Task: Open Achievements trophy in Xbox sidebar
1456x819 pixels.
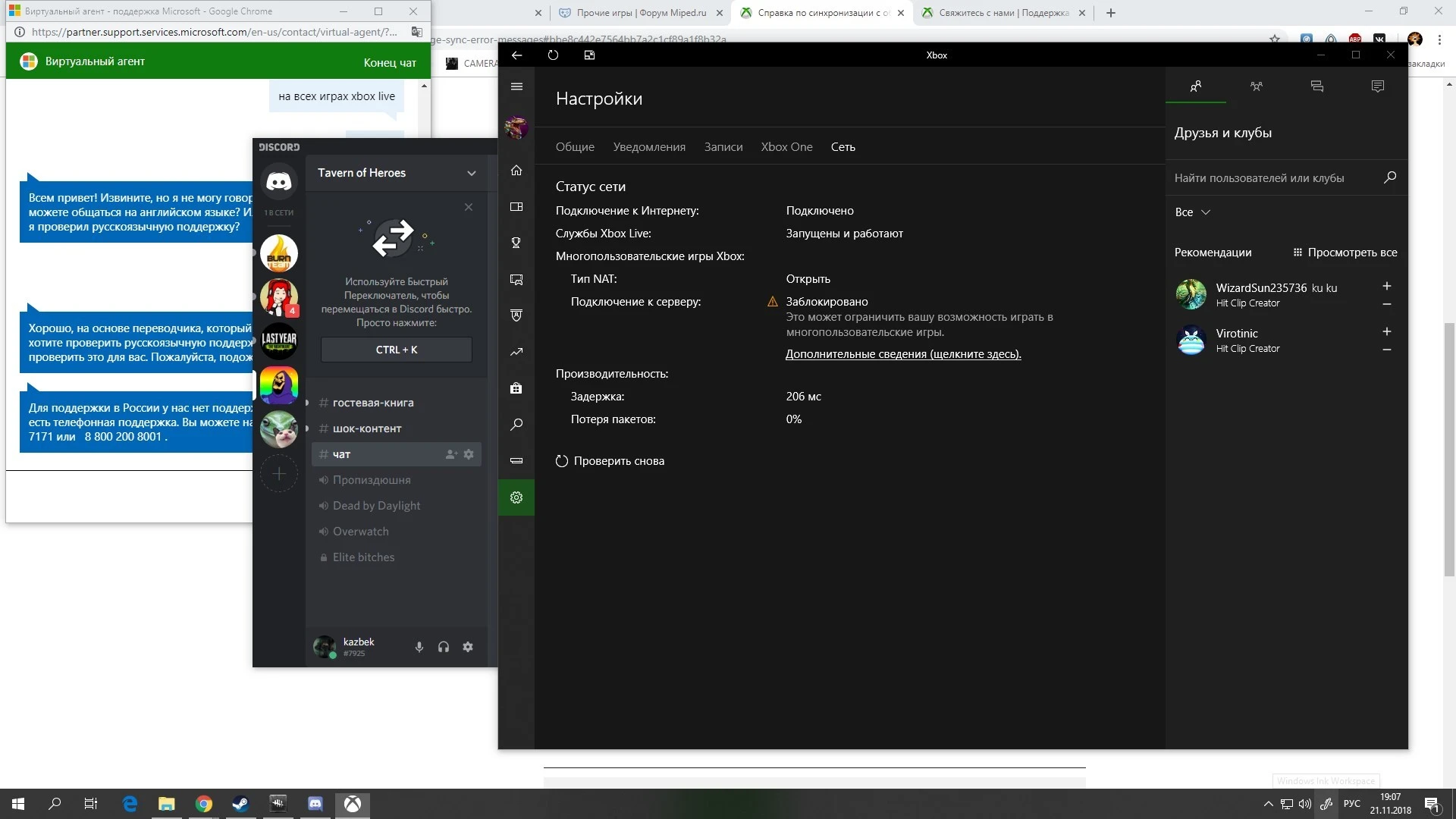Action: tap(516, 243)
